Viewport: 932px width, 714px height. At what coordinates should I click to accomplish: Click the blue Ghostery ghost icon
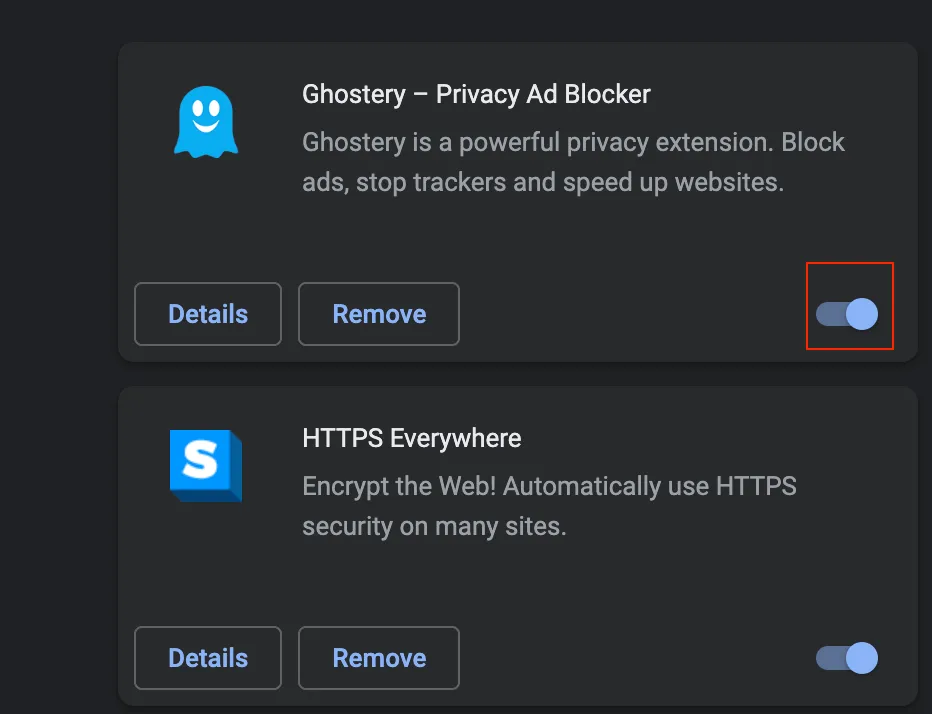[x=206, y=122]
